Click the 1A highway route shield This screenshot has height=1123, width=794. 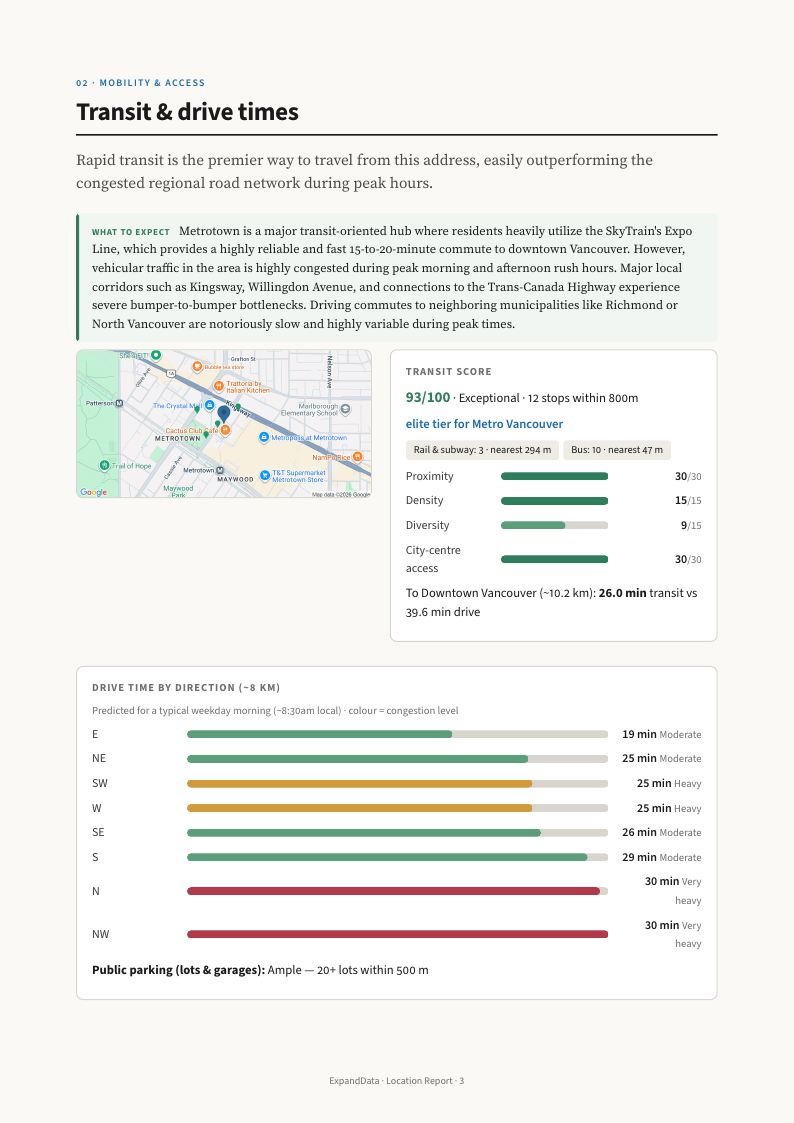click(171, 373)
